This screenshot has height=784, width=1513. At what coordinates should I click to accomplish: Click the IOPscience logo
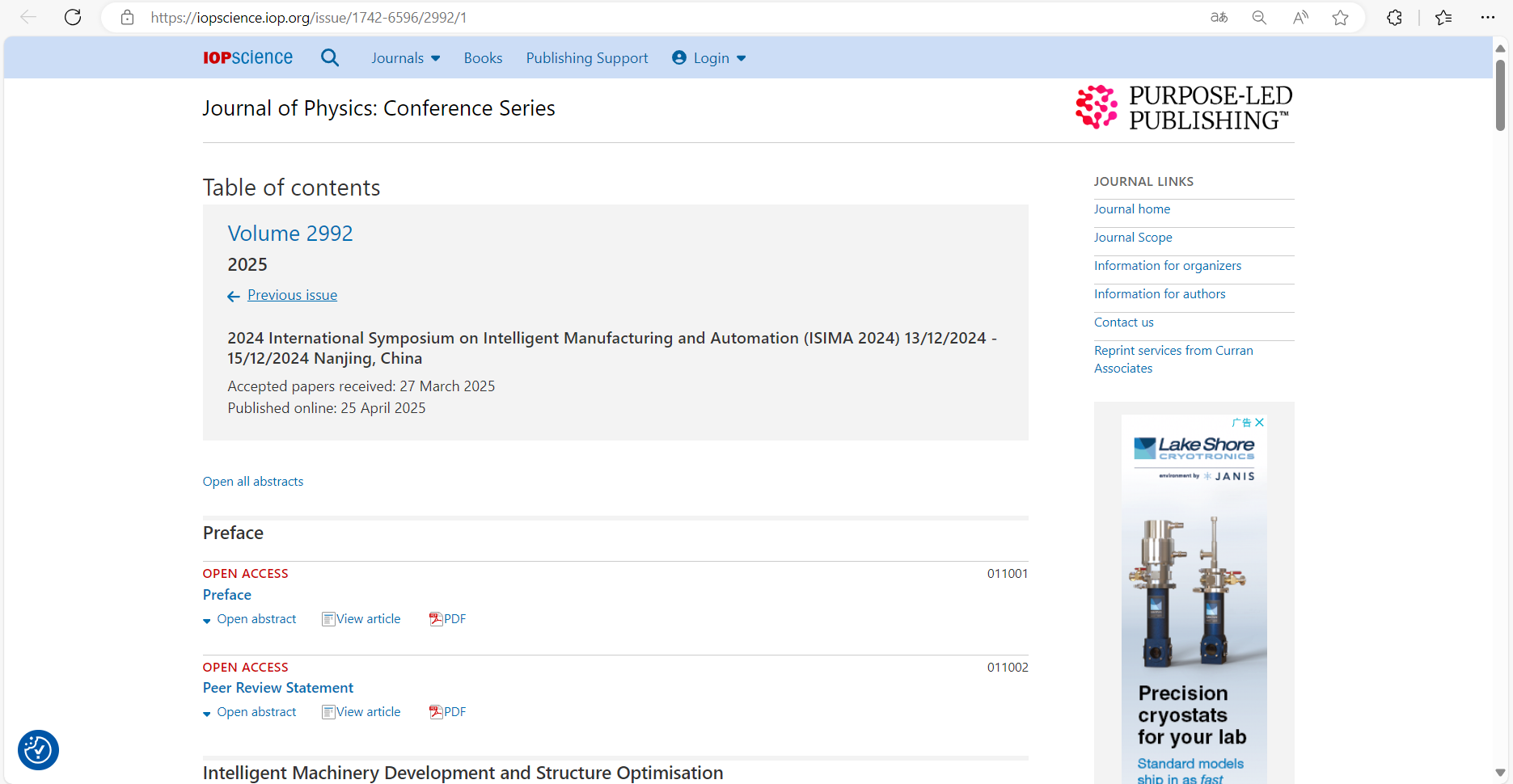[x=247, y=57]
